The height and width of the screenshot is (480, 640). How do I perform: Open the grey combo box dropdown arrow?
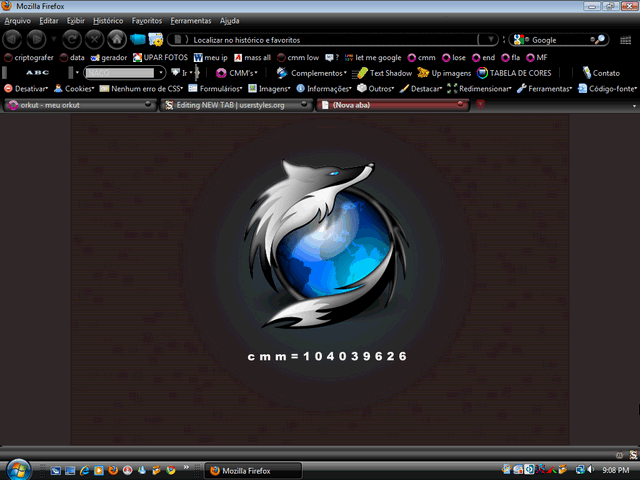[161, 73]
